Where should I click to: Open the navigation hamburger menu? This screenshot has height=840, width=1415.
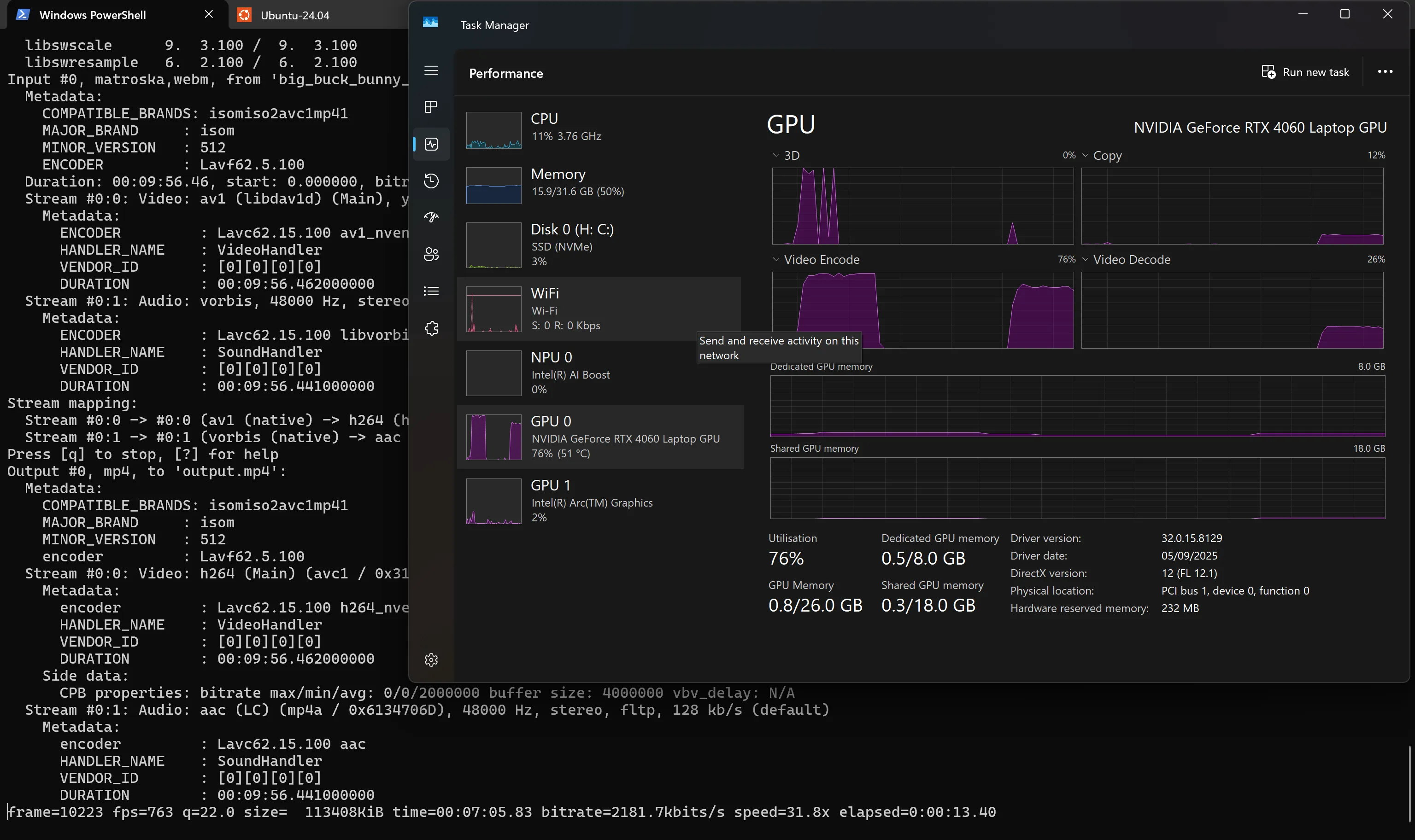pos(431,71)
